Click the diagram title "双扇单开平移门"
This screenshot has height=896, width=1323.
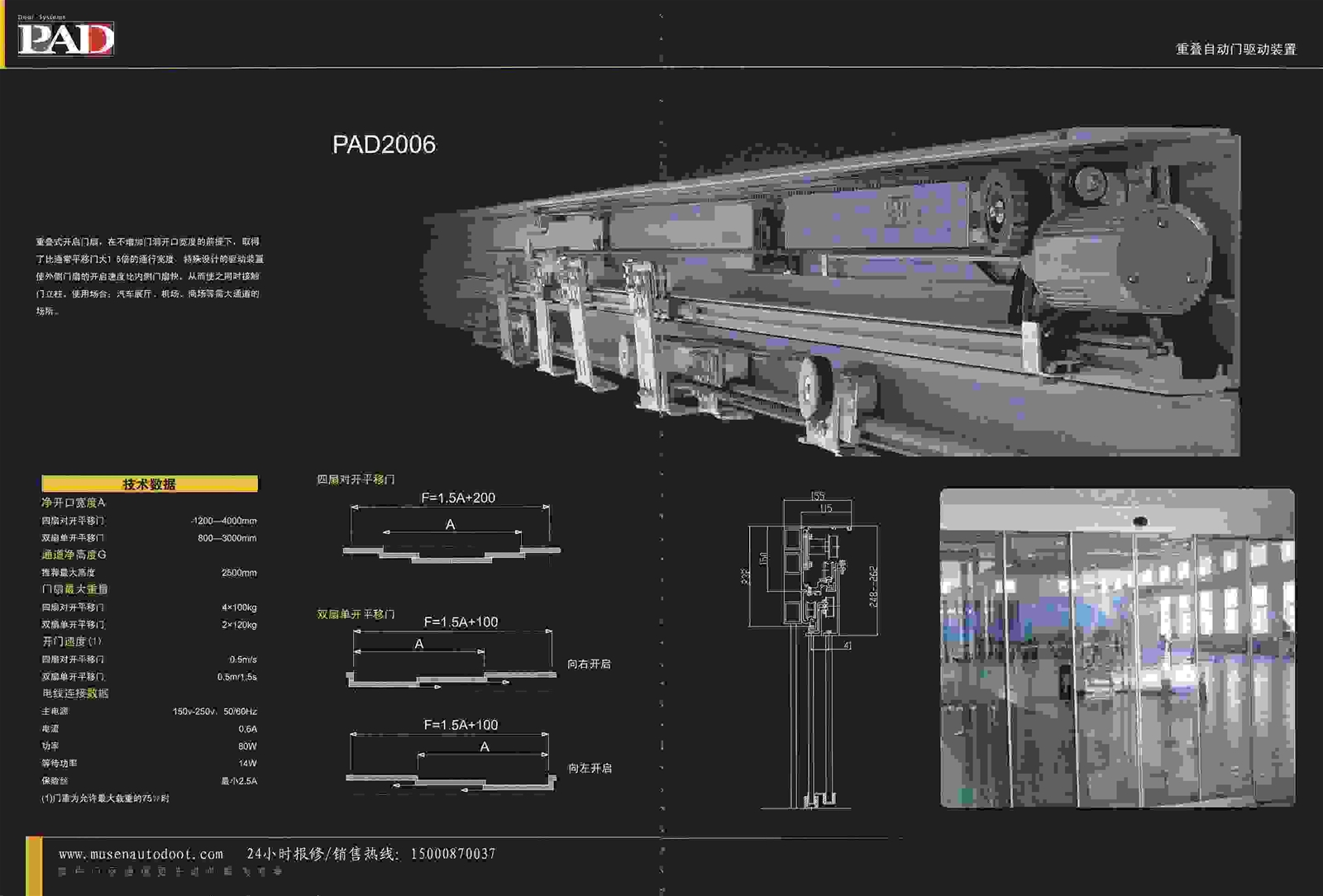[356, 614]
